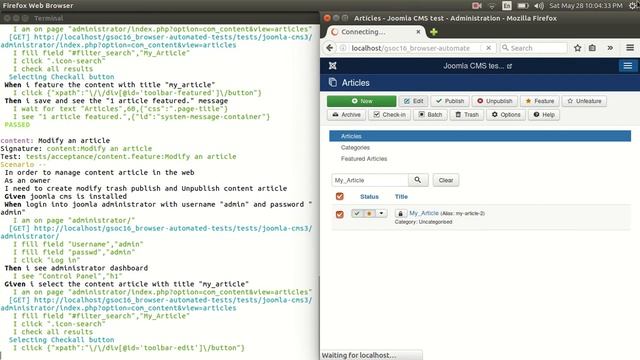Click the Edit toolbar button
640x360 pixels.
[x=413, y=101]
